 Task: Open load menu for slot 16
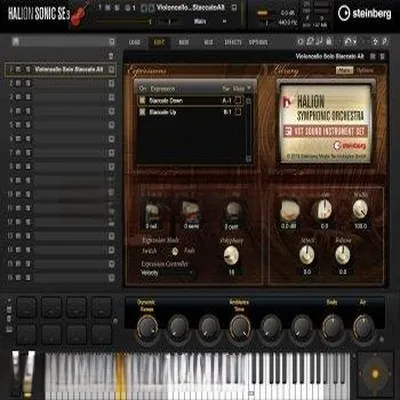pyautogui.click(x=112, y=277)
